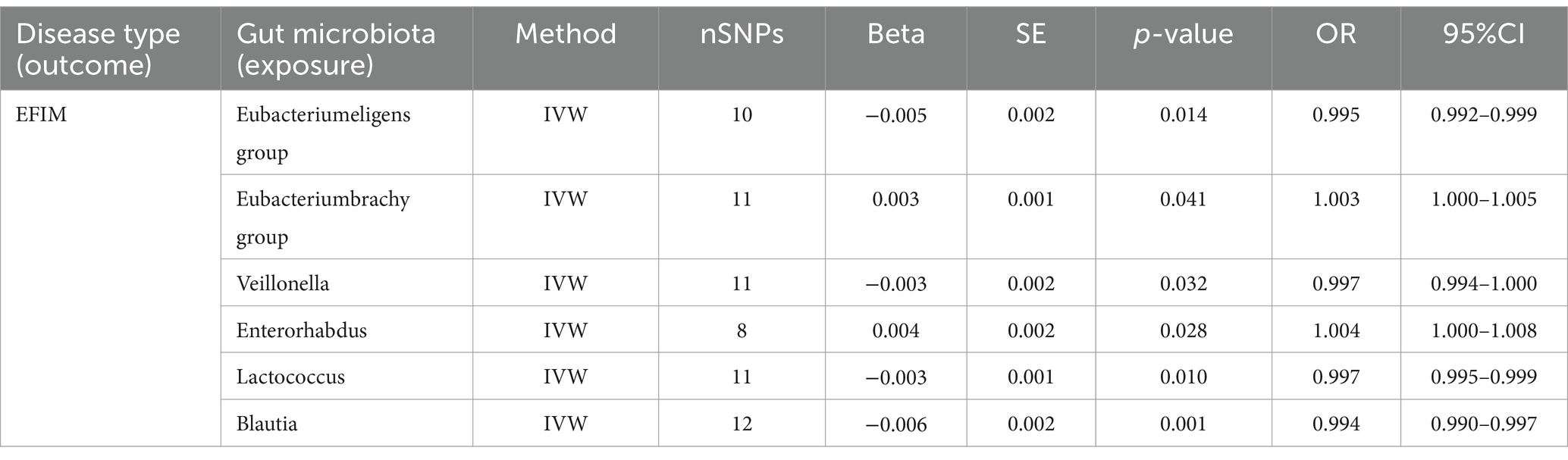The image size is (1568, 460).
Task: Click the nSNPs column header
Action: pyautogui.click(x=742, y=34)
